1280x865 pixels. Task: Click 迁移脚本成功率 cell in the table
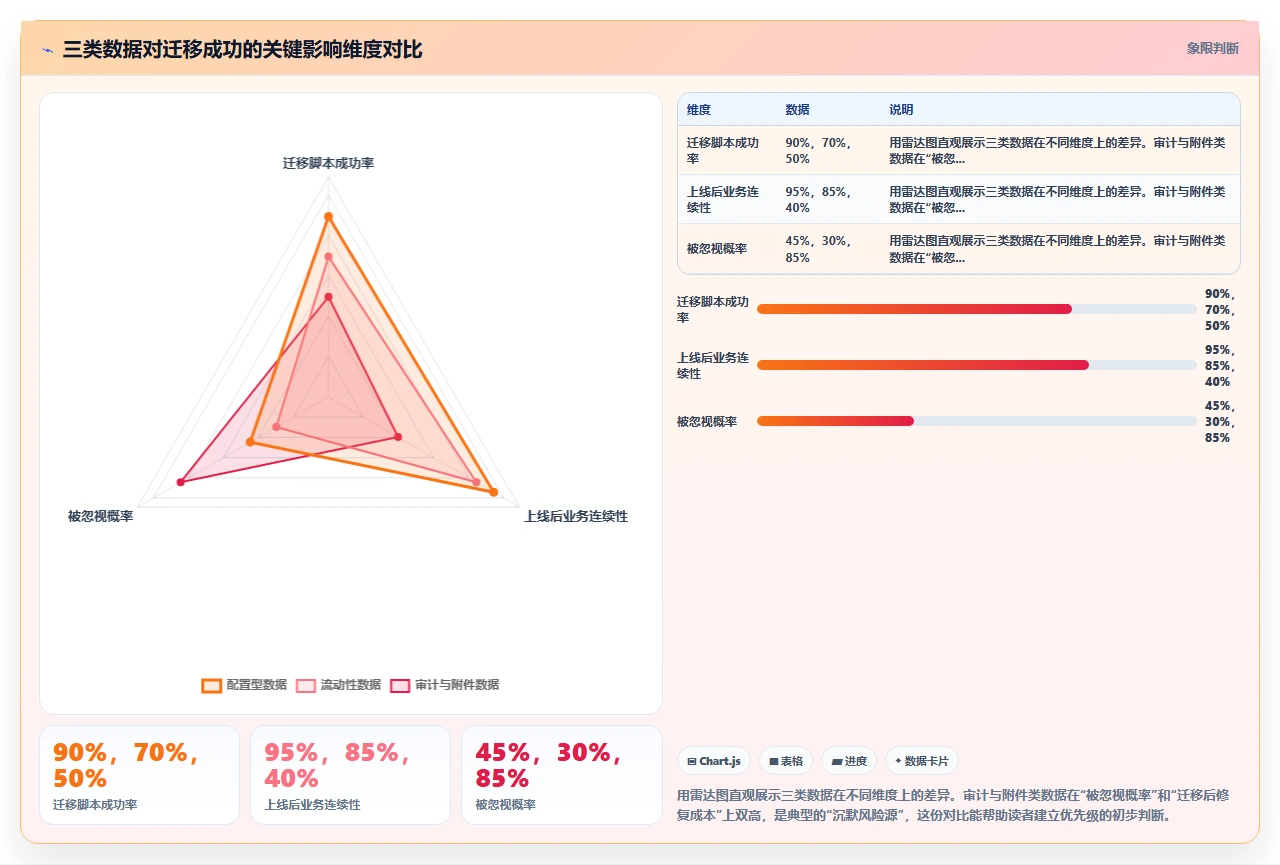[x=727, y=150]
